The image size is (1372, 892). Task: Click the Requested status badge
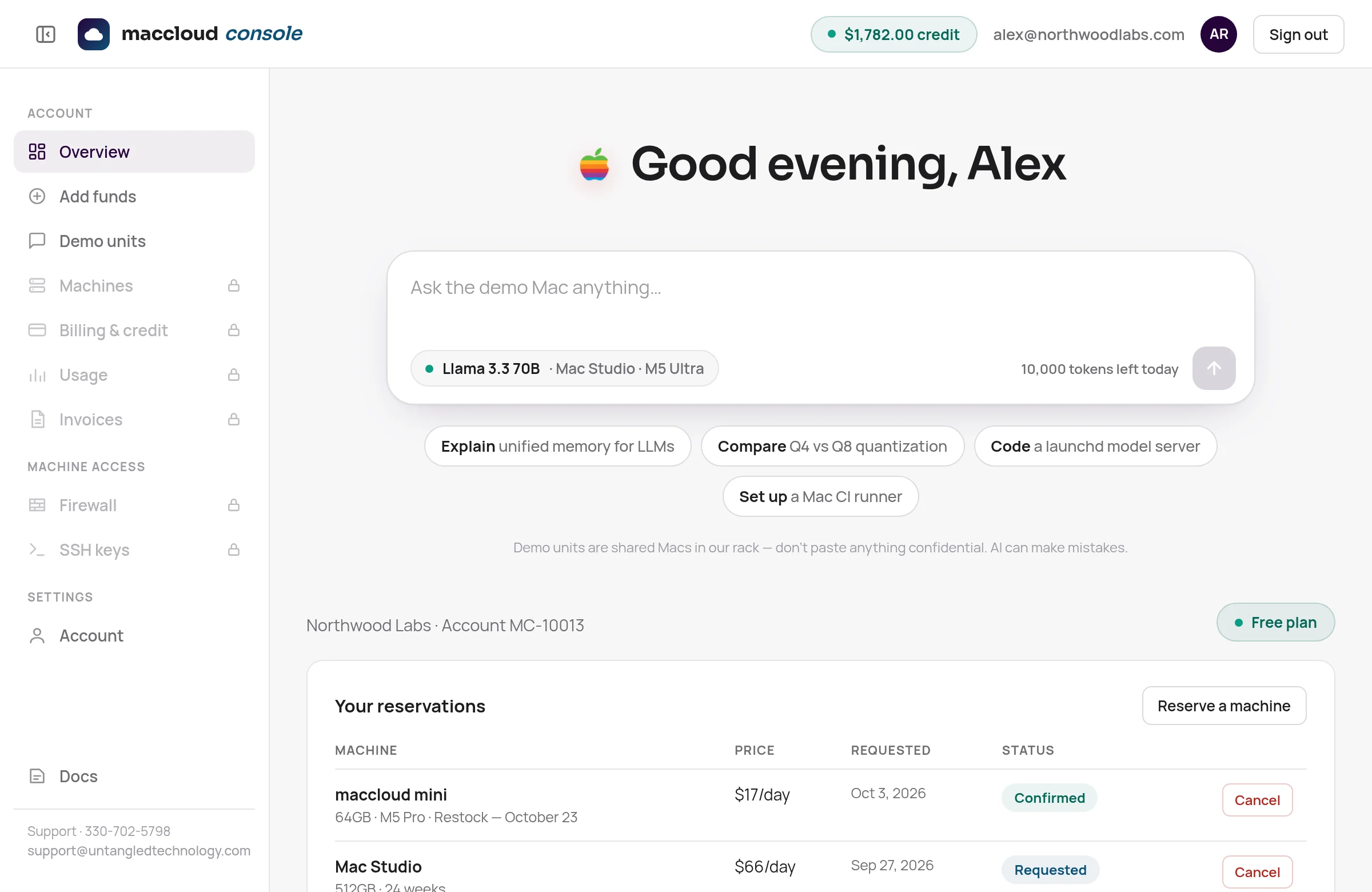(x=1050, y=870)
